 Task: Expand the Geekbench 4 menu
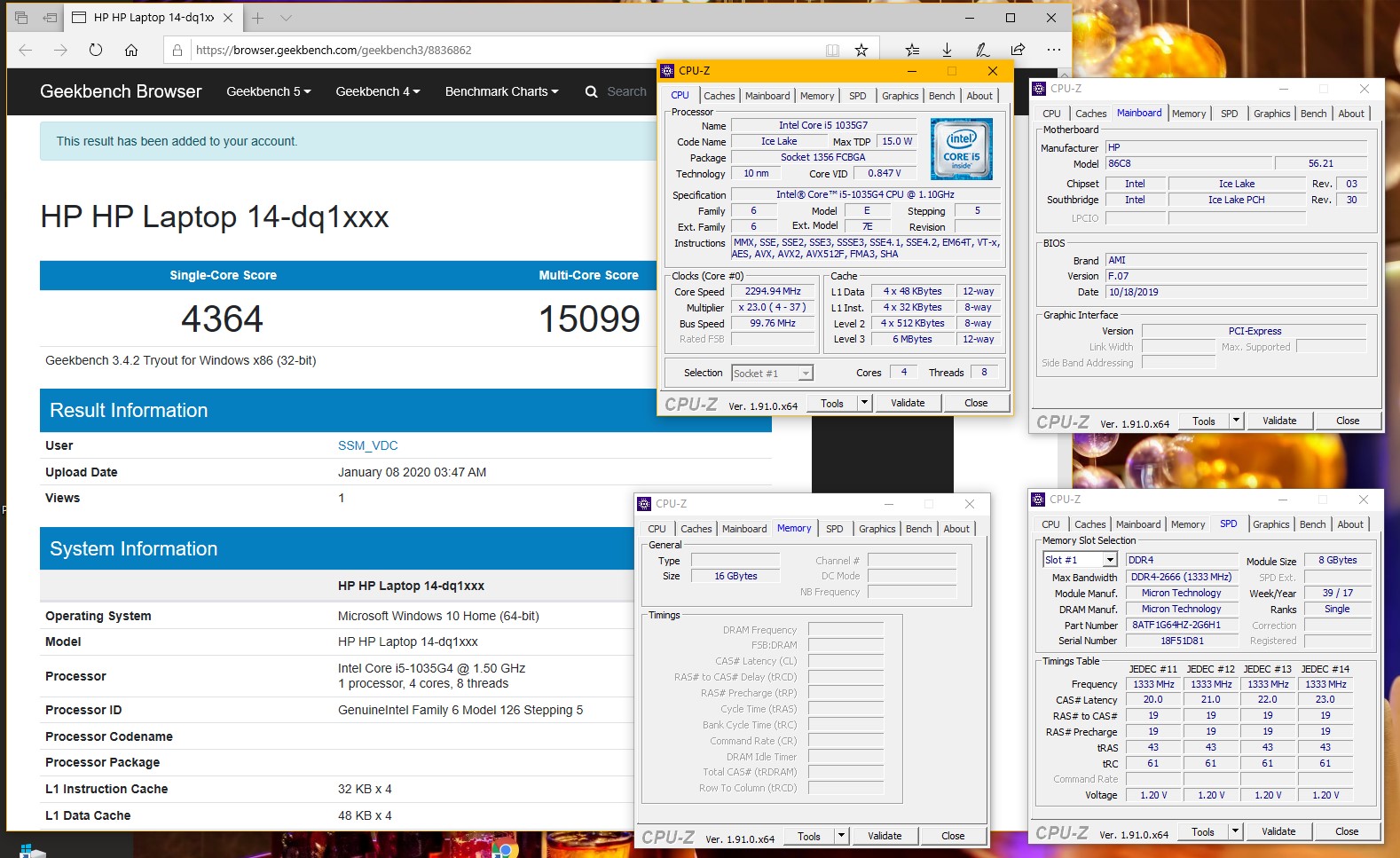378,91
